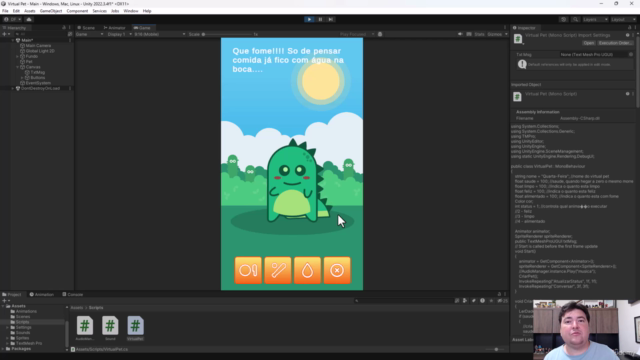This screenshot has height=360, width=640.
Task: Expand the Buttons object
Action: coord(22,78)
